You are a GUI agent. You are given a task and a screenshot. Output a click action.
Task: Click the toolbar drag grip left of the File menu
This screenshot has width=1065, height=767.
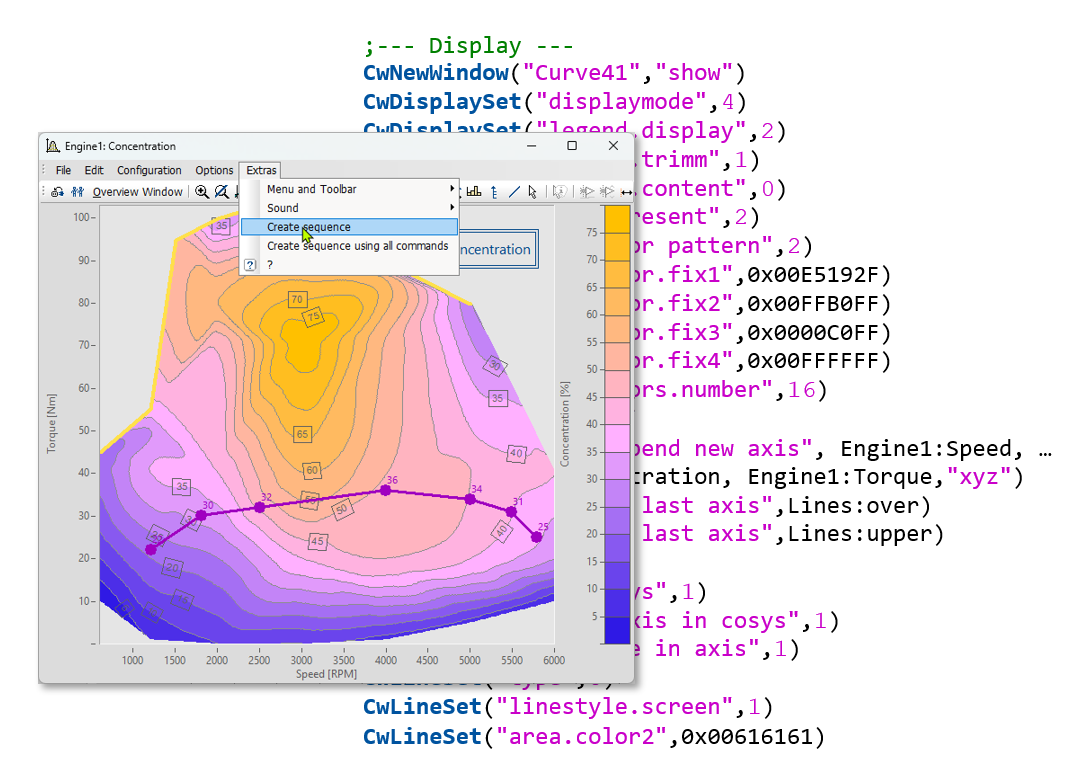tap(43, 171)
